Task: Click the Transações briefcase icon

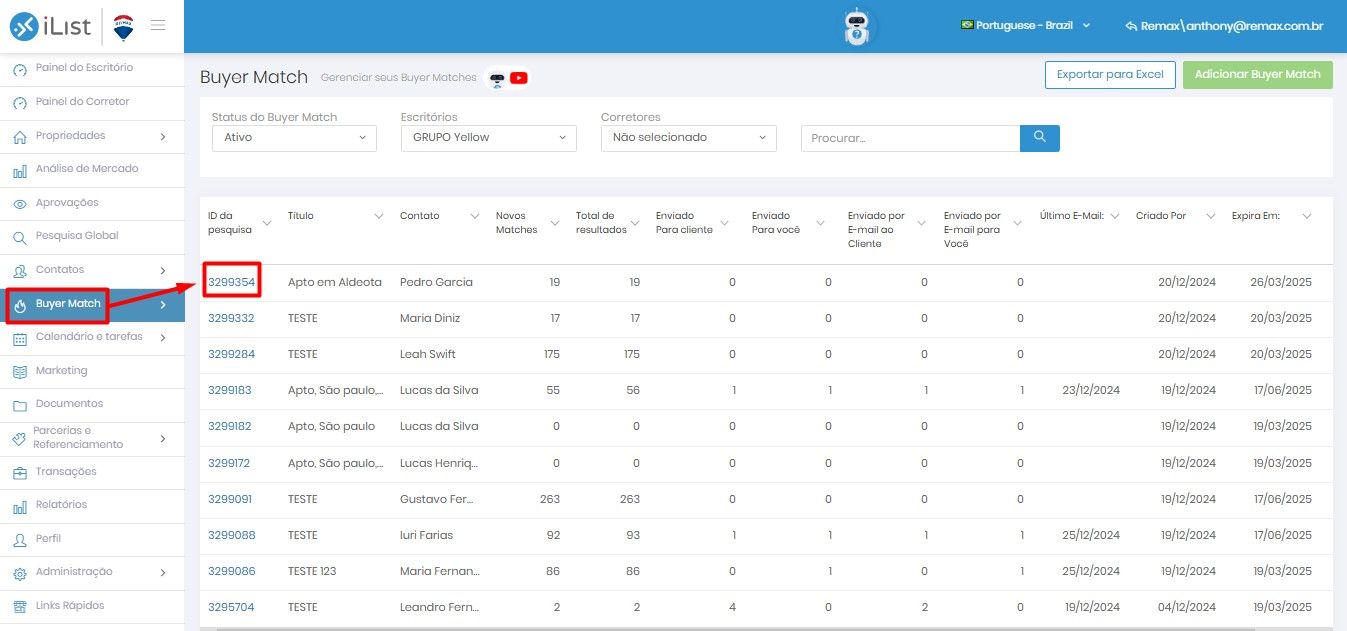Action: (20, 473)
